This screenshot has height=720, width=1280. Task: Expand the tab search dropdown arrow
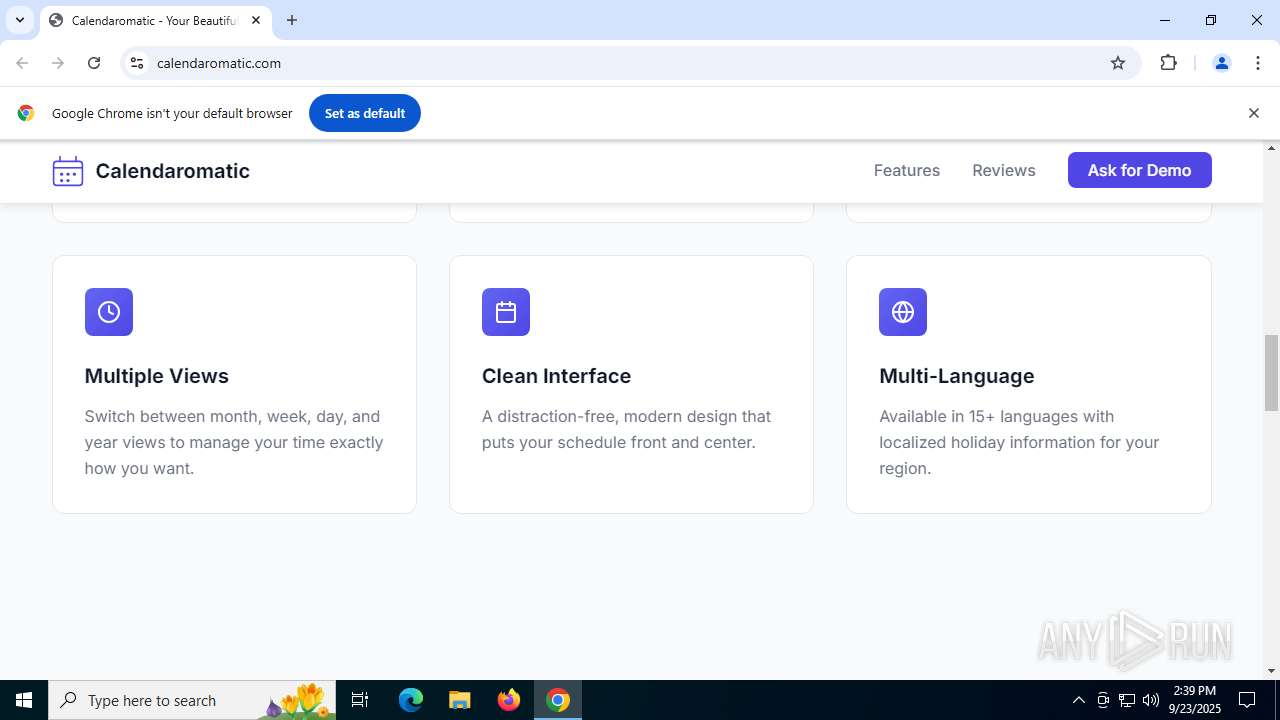coord(20,20)
